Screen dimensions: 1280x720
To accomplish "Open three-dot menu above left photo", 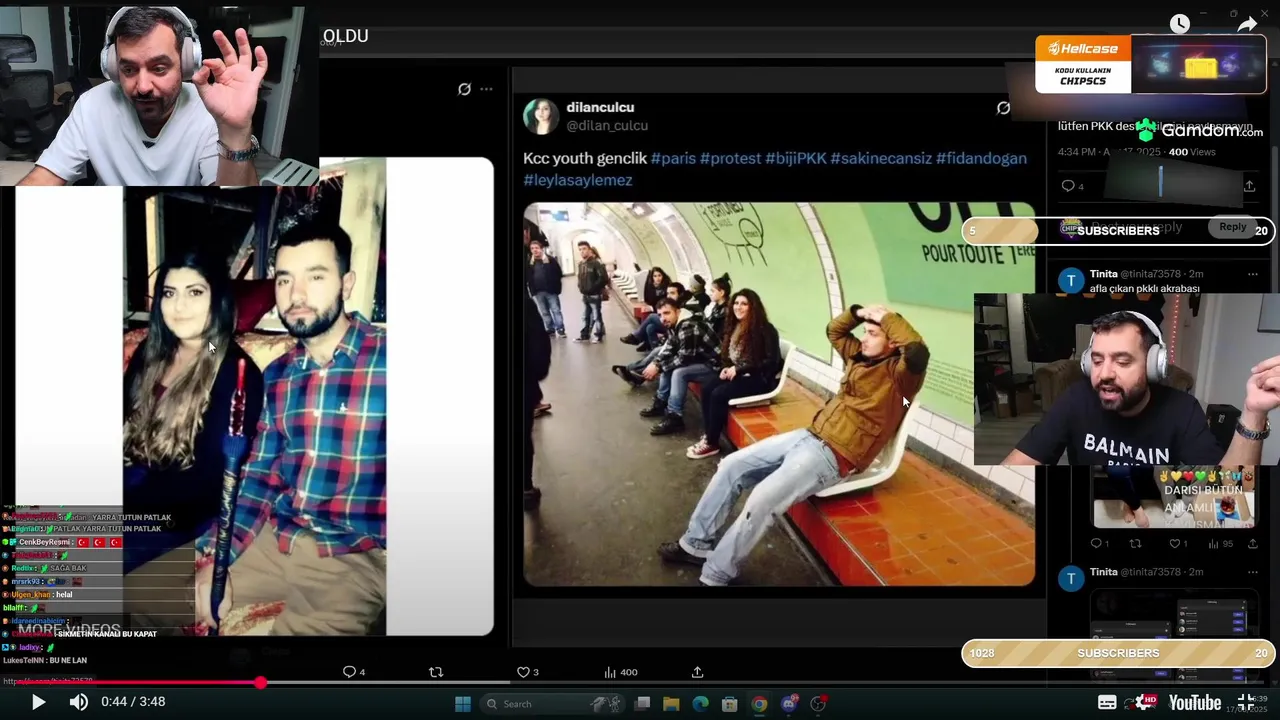I will pos(486,89).
